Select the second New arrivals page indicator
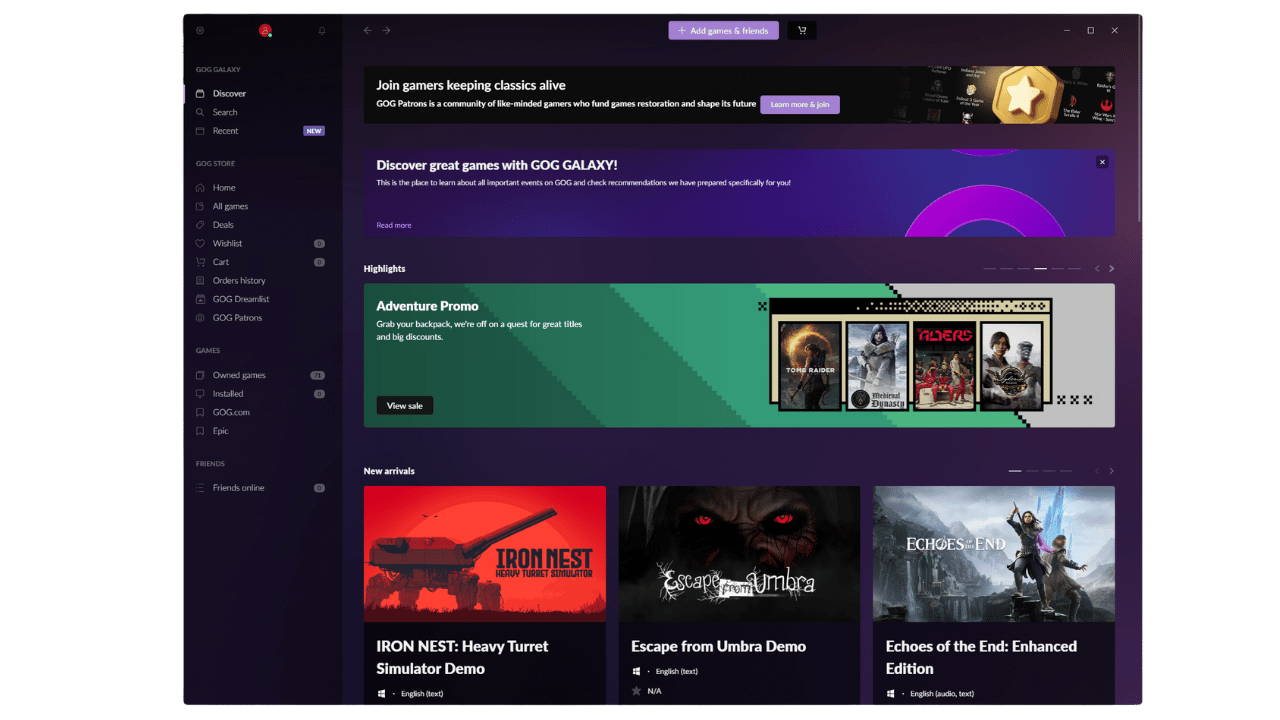The height and width of the screenshot is (720, 1280). [x=1032, y=471]
